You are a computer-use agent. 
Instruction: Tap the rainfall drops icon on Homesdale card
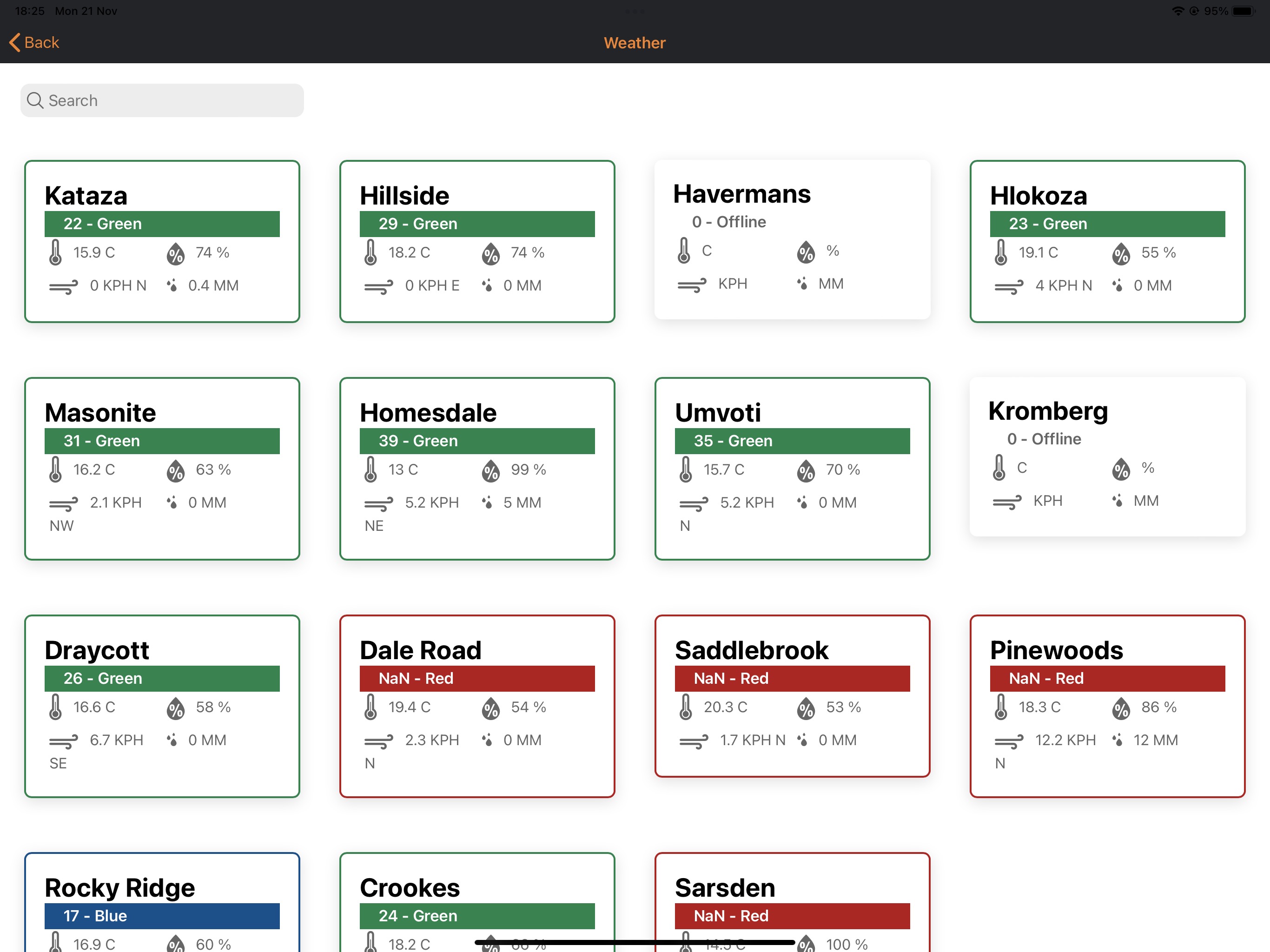click(487, 502)
